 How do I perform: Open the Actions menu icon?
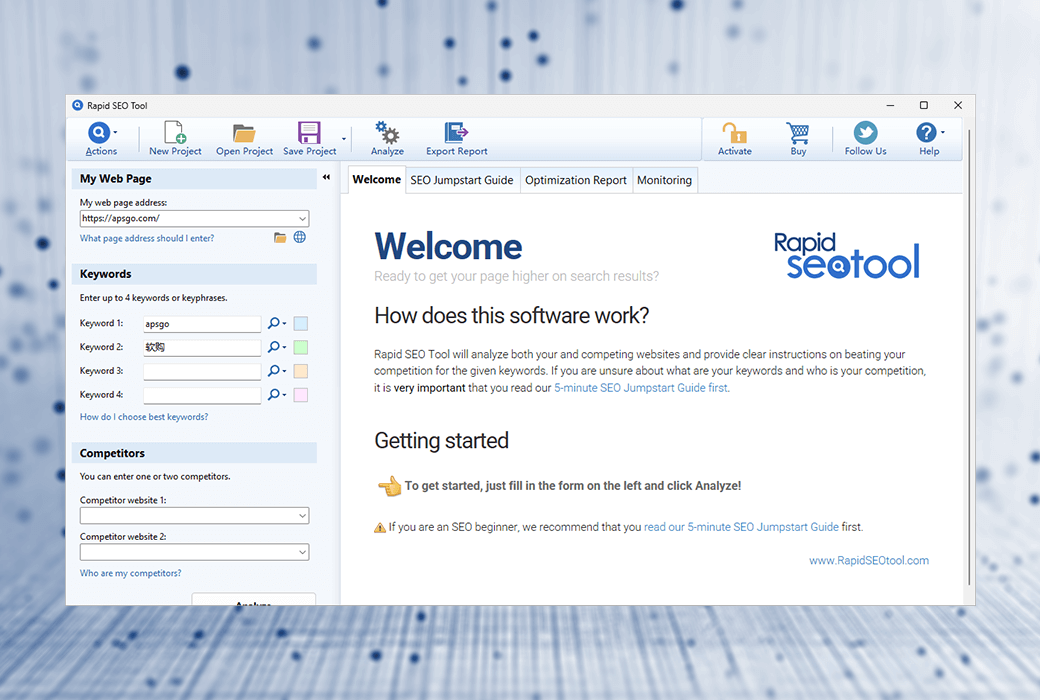99,133
